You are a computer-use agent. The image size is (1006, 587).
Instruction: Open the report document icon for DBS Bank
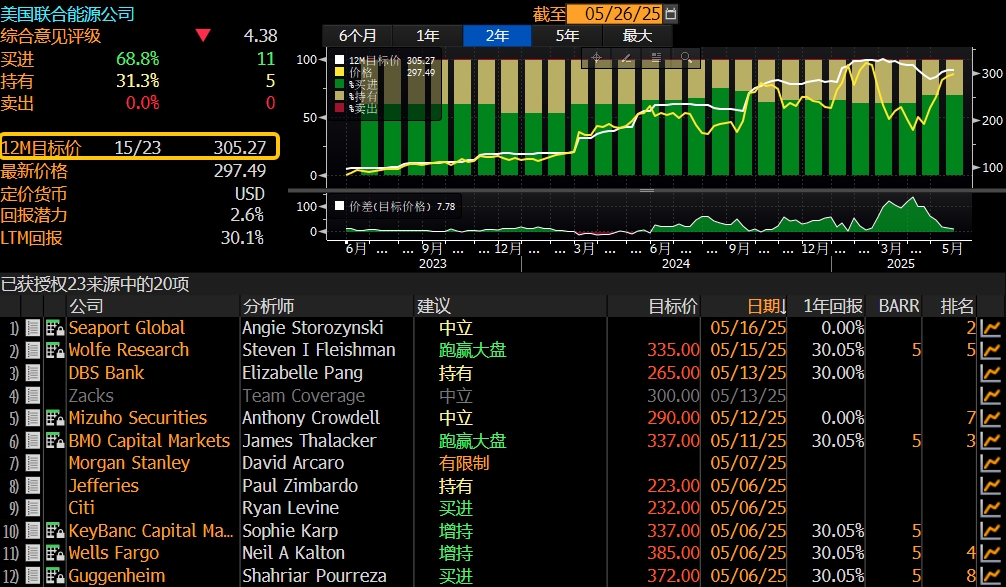tap(33, 373)
